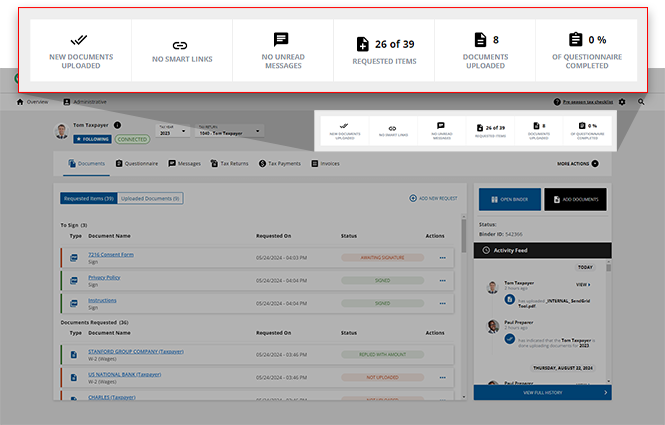The height and width of the screenshot is (425, 665).
Task: Switch to the Tax Payments tab
Action: pos(279,164)
